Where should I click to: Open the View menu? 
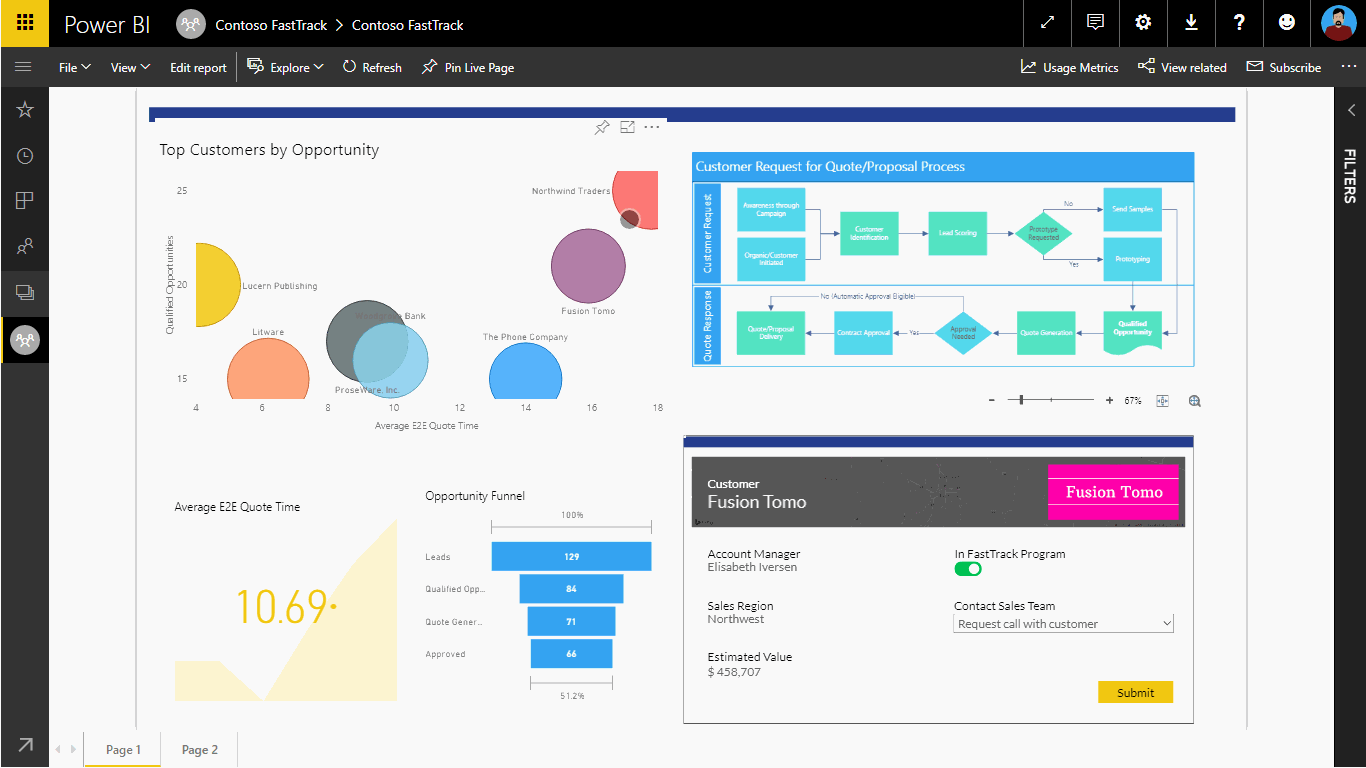129,67
